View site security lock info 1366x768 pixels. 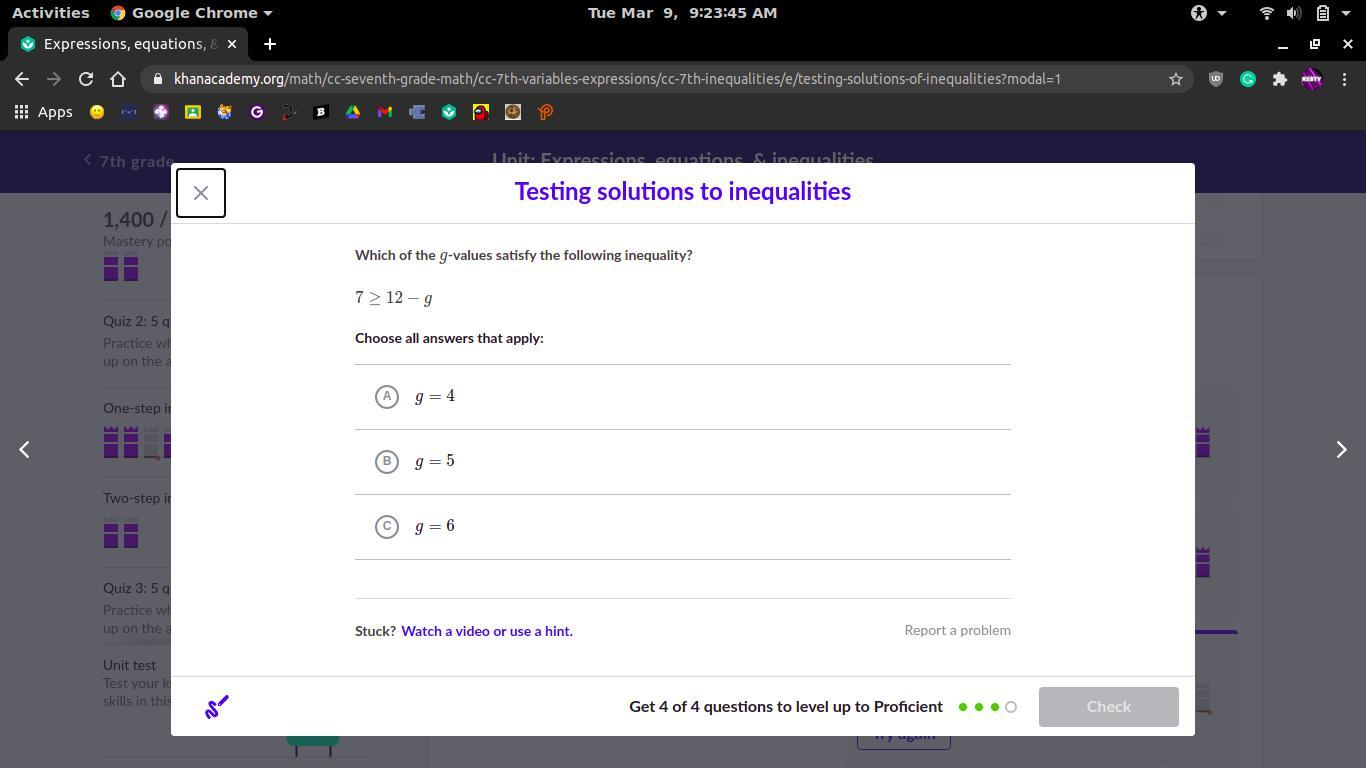click(x=157, y=79)
